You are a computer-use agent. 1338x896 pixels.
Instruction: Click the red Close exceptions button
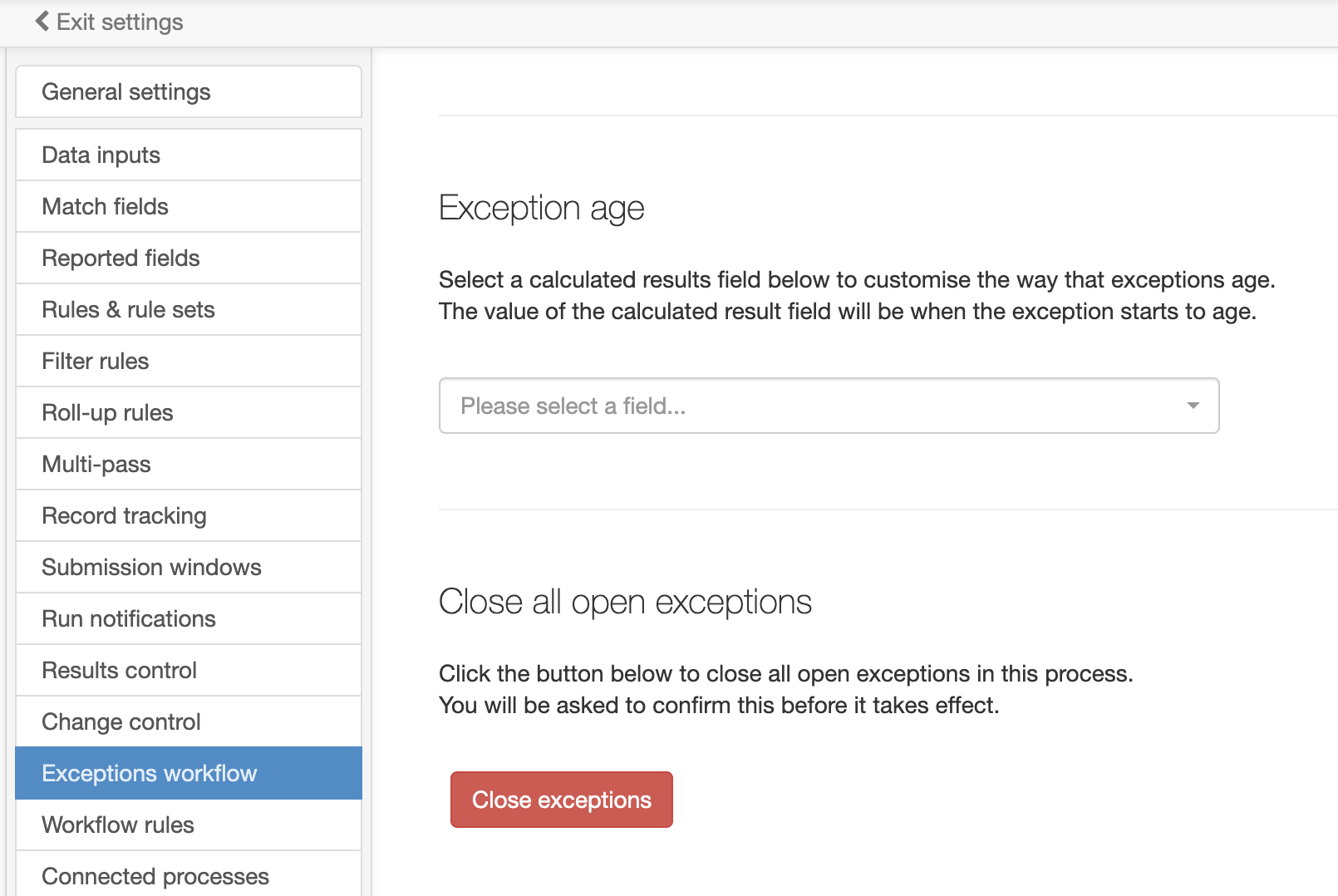562,800
